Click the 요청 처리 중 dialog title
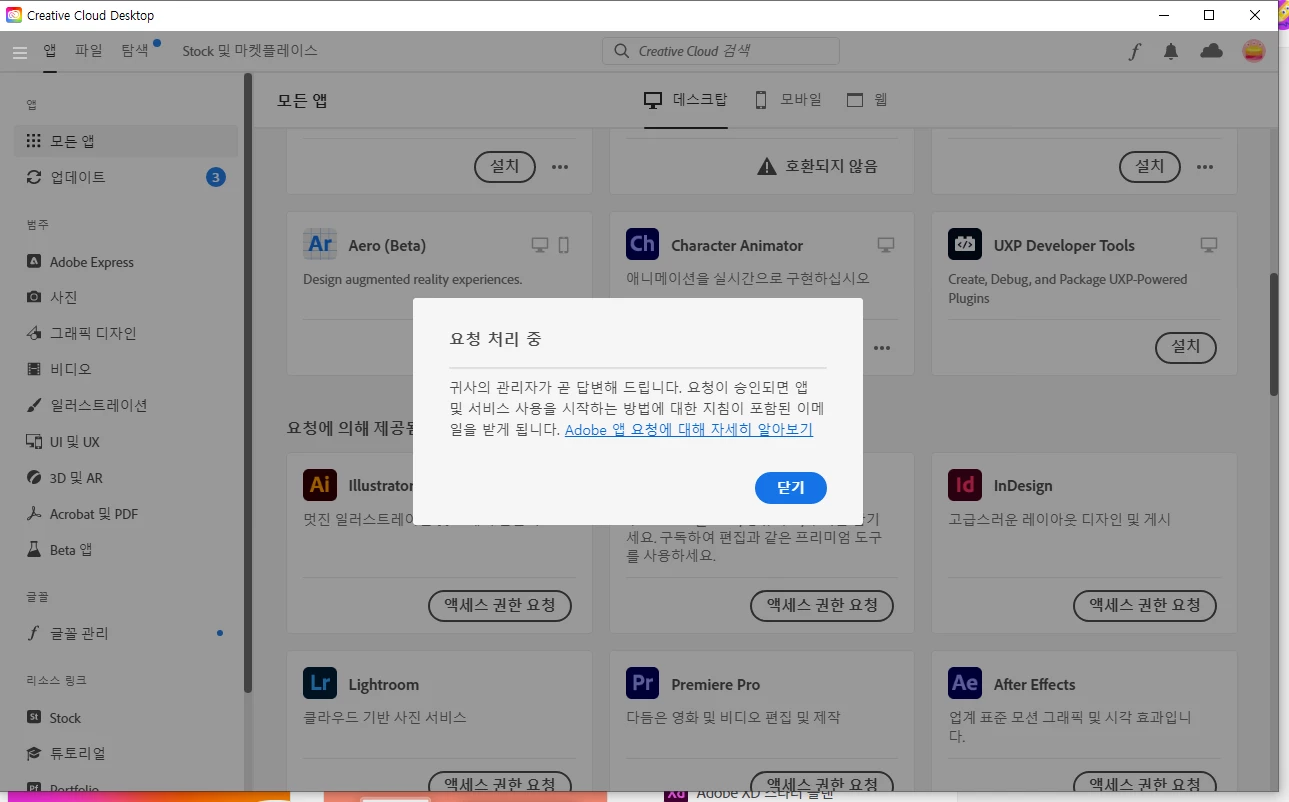The image size is (1289, 802). click(x=496, y=339)
